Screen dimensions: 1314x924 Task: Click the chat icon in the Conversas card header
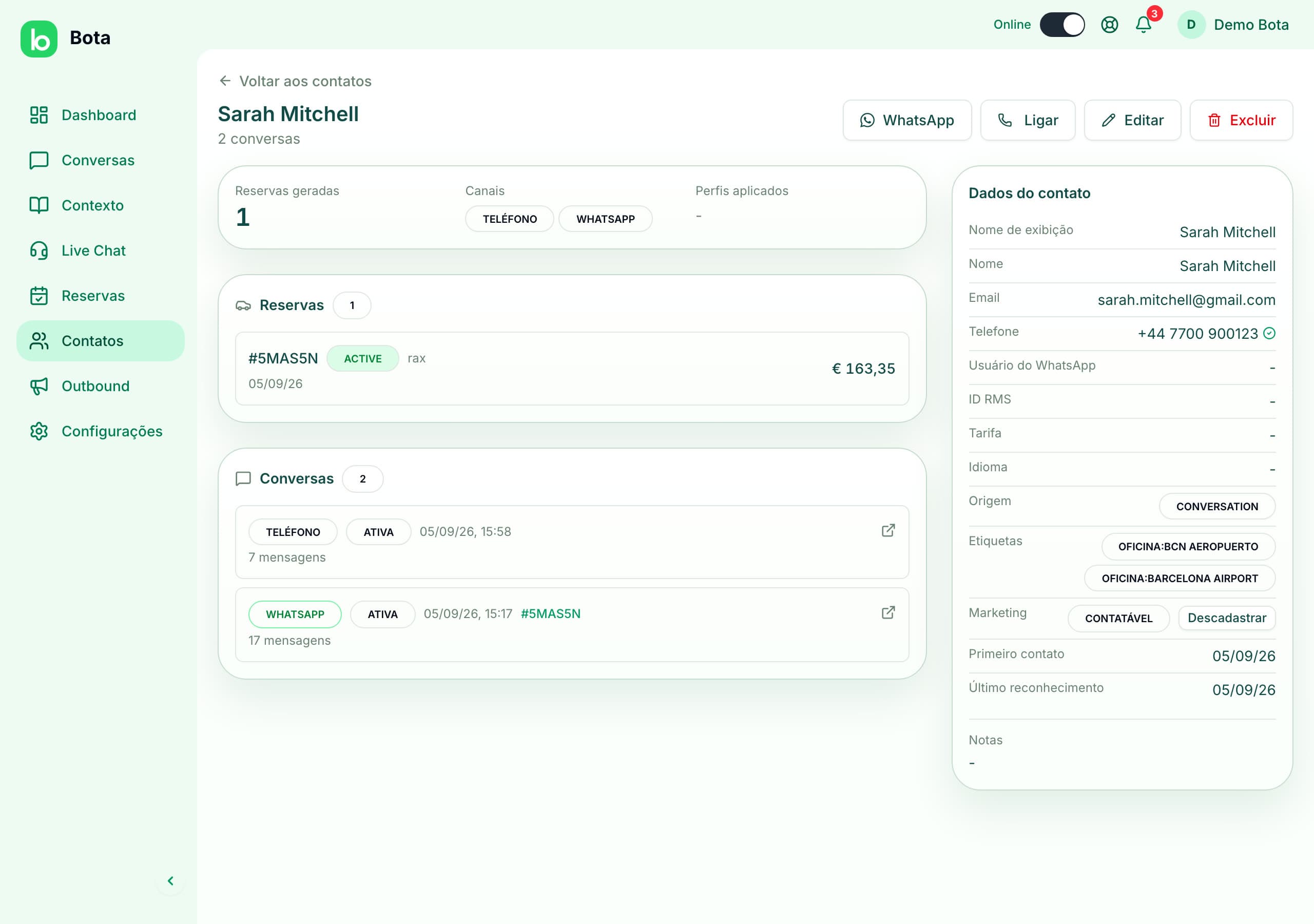243,478
